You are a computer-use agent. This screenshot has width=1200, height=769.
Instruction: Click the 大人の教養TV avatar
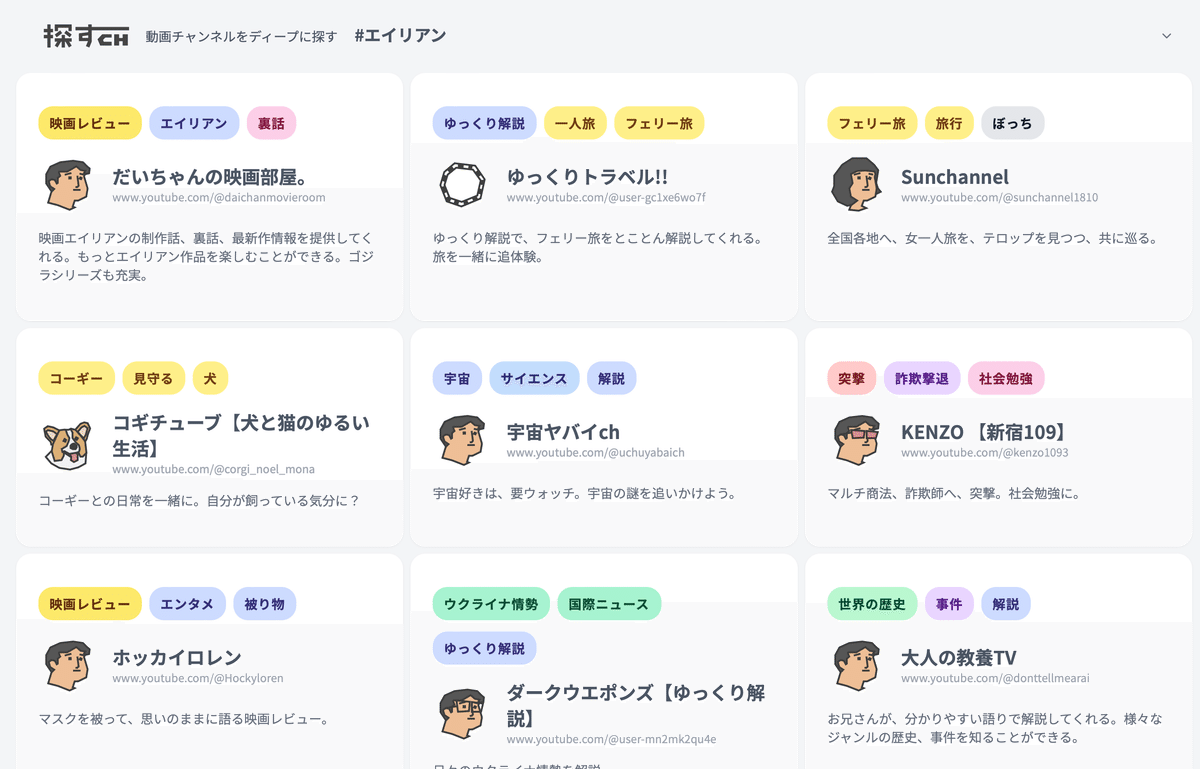856,666
